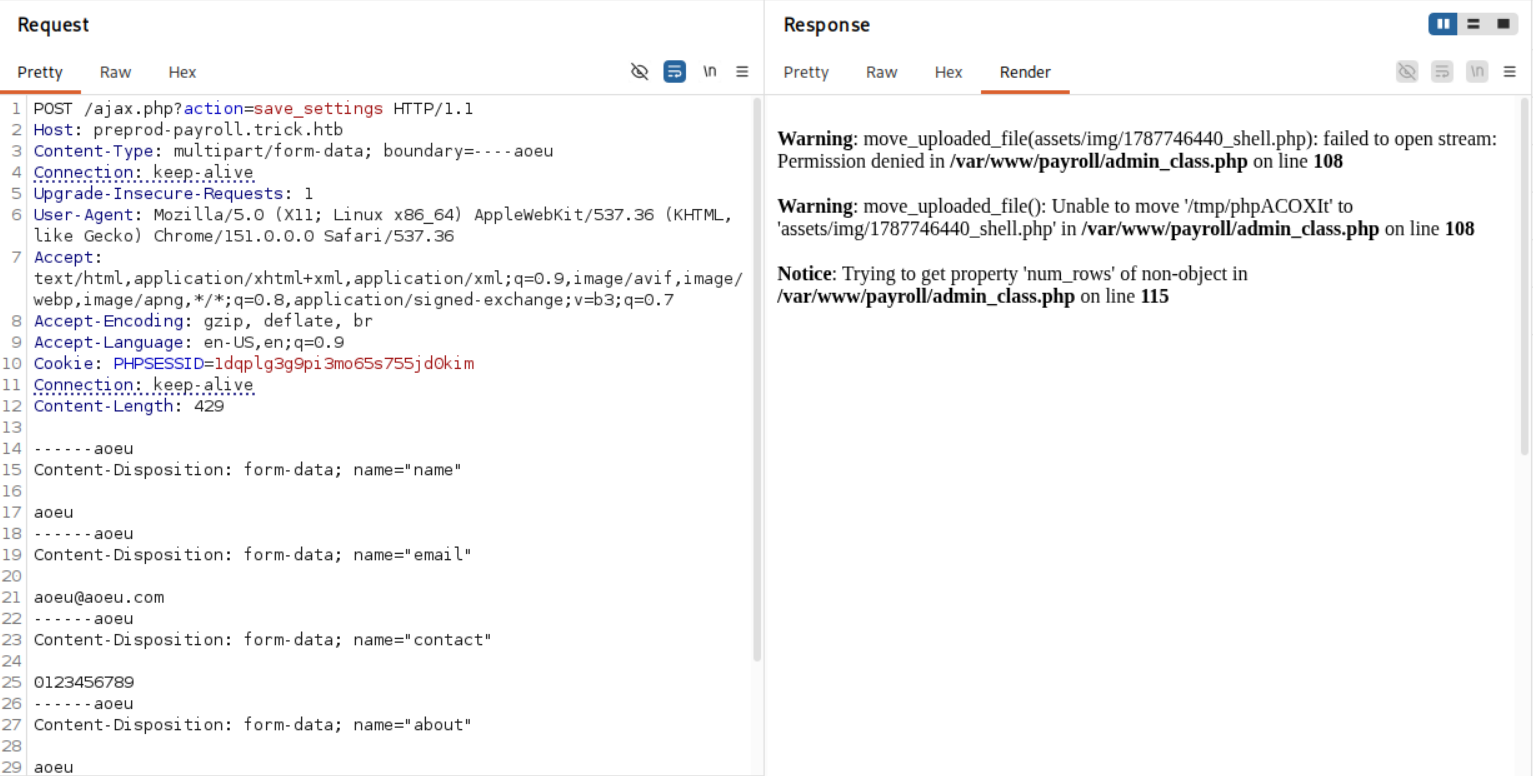The image size is (1533, 776).
Task: Switch to Response Raw tab
Action: click(x=881, y=72)
